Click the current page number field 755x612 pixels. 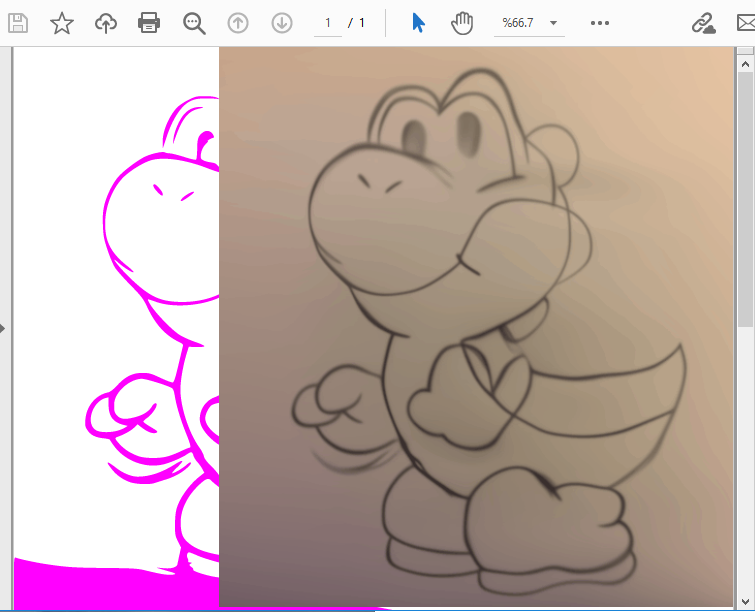(x=328, y=23)
